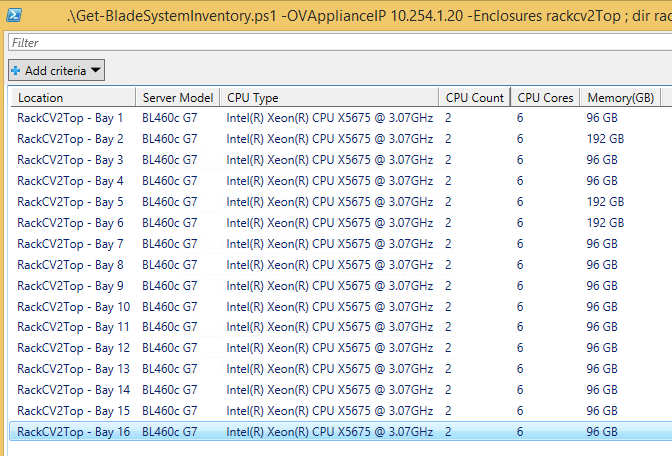Click BL460c G7 server model in Bay 10 row

click(x=170, y=307)
